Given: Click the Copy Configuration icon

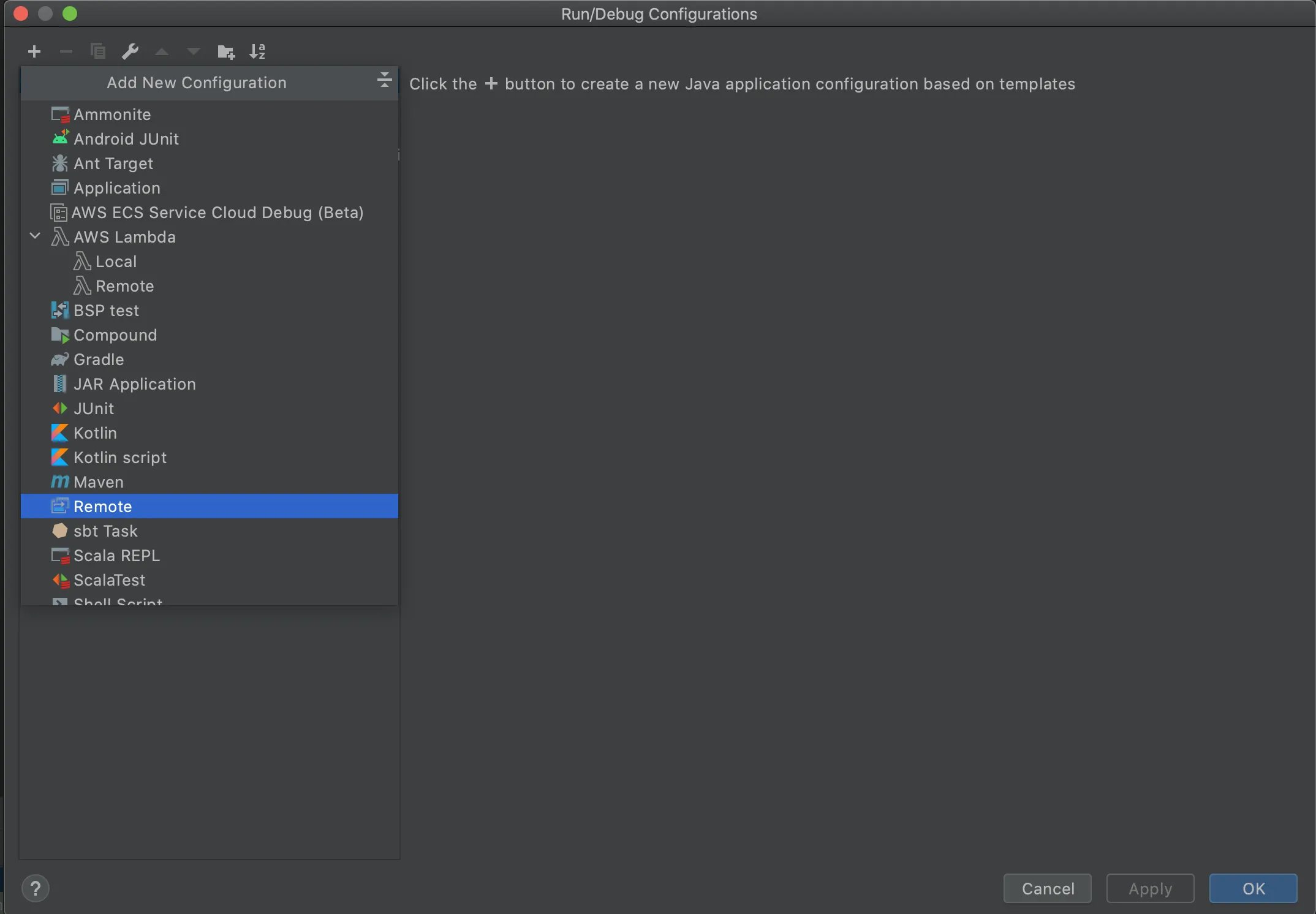Looking at the screenshot, I should tap(97, 51).
